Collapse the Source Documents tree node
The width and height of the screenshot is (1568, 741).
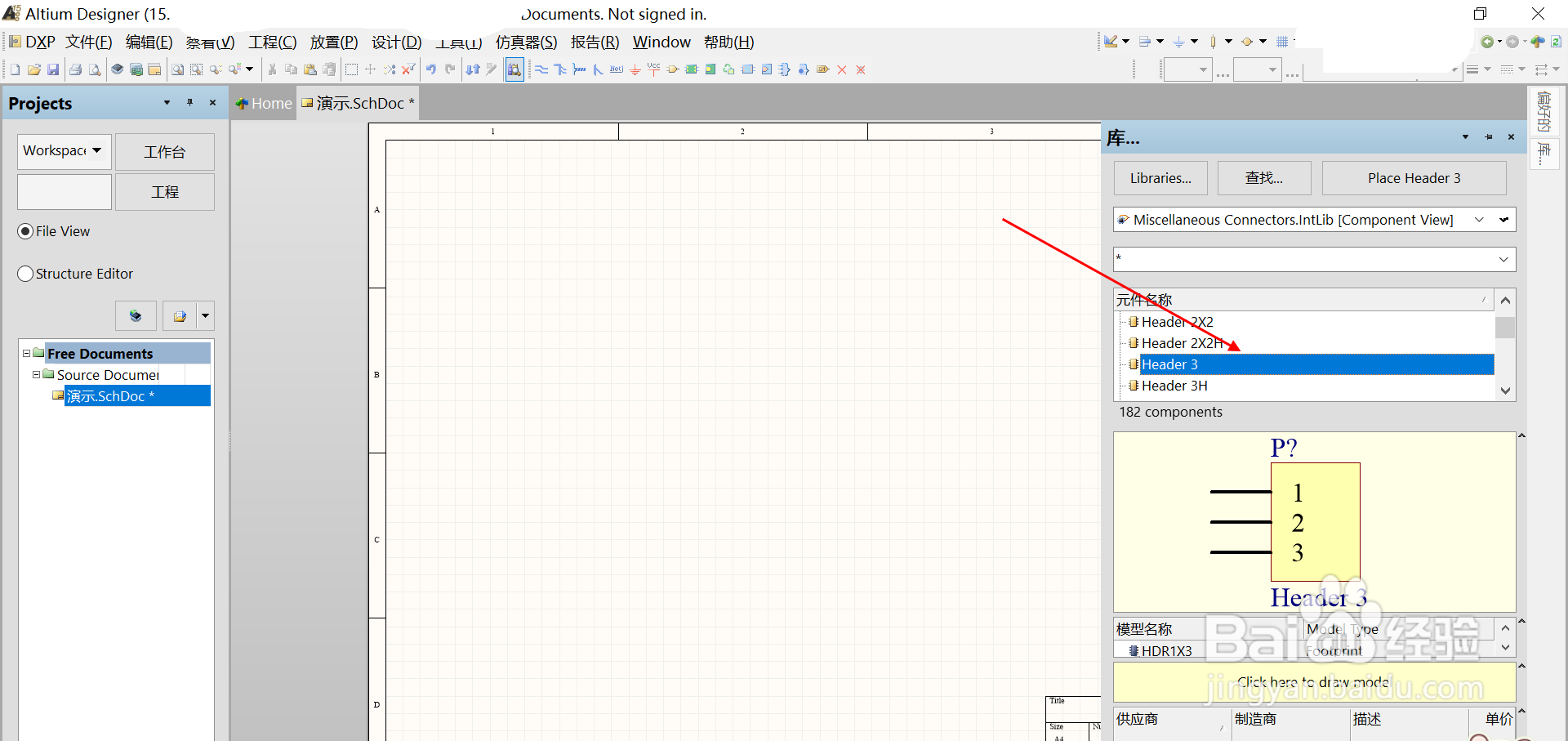pyautogui.click(x=36, y=375)
